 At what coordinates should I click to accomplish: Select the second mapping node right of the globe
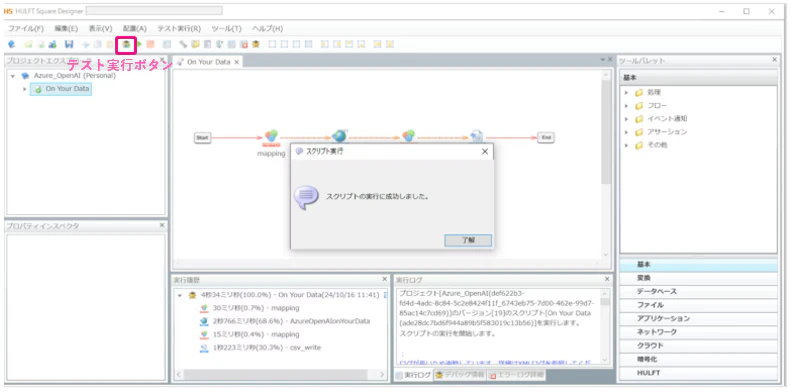pyautogui.click(x=409, y=137)
